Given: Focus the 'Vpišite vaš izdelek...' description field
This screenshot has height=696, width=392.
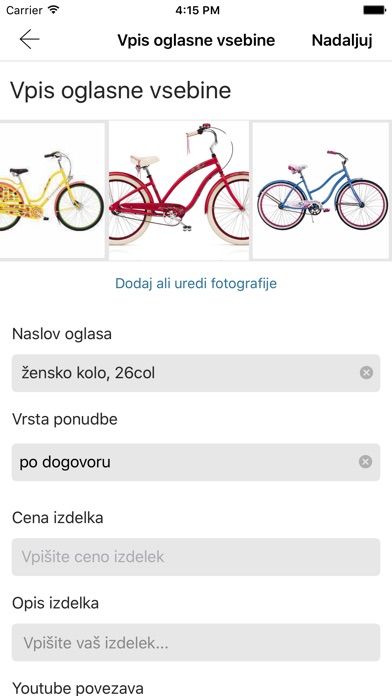Looking at the screenshot, I should click(196, 642).
